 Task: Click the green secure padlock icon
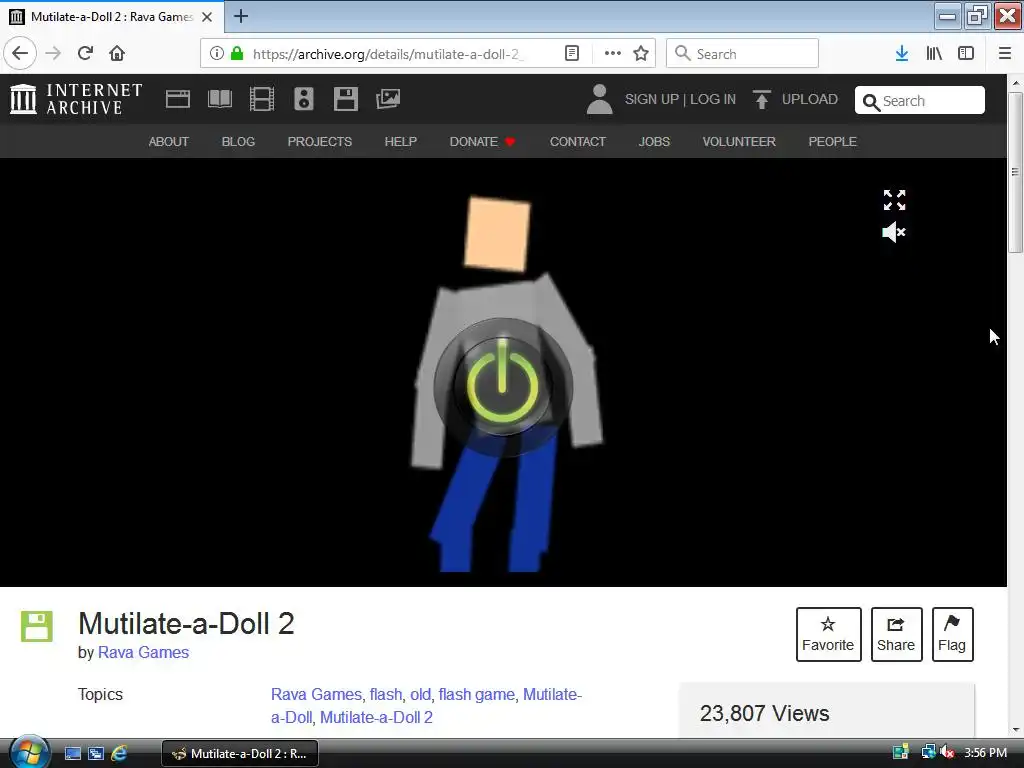click(237, 54)
